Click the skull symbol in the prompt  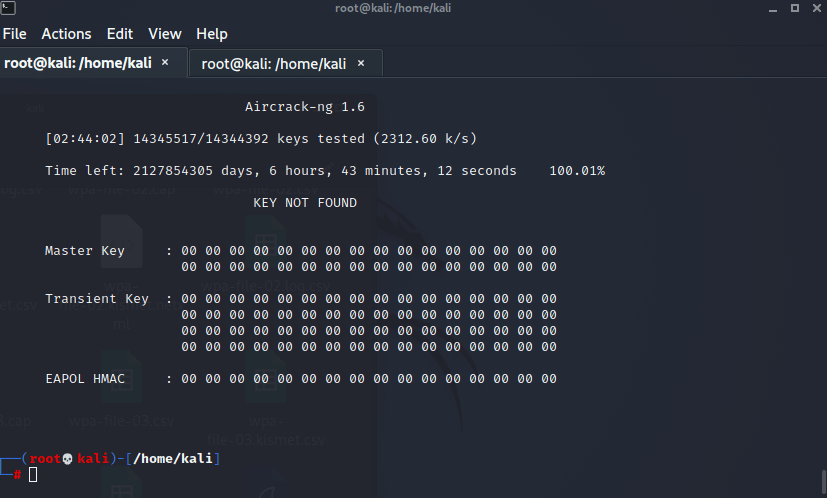pyautogui.click(x=69, y=459)
